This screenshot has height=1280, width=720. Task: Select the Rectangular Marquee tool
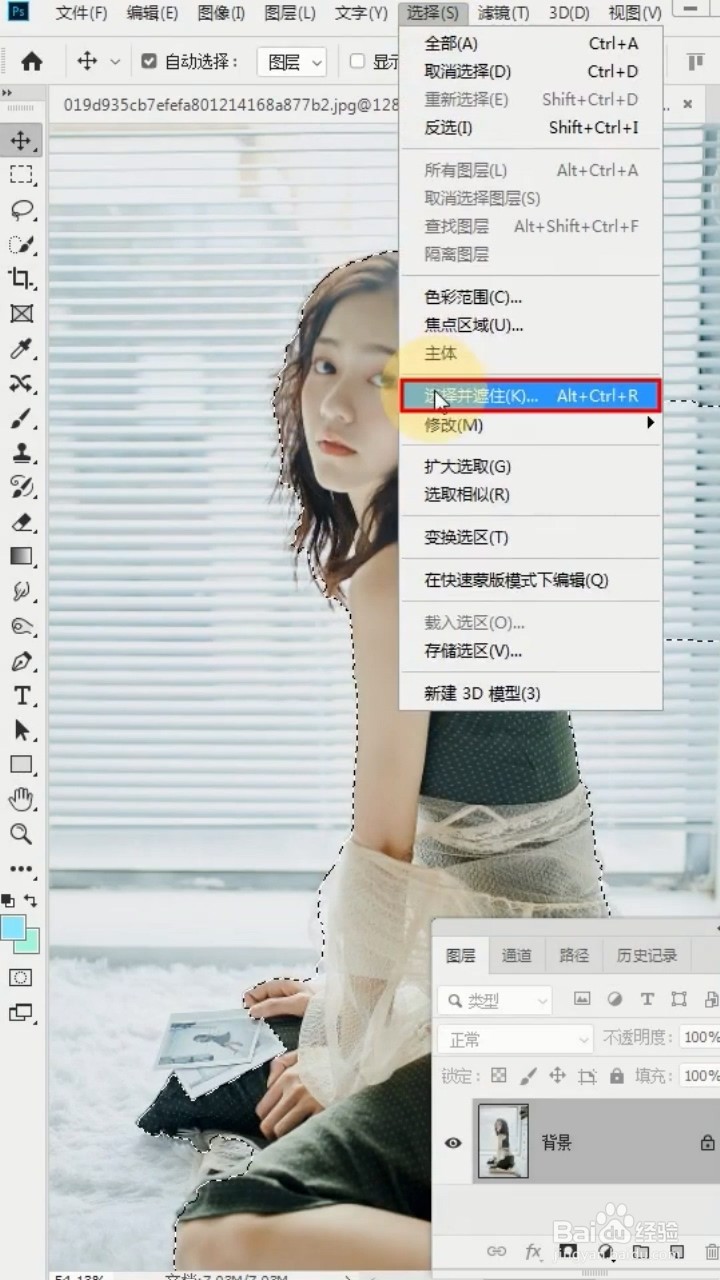pyautogui.click(x=21, y=175)
